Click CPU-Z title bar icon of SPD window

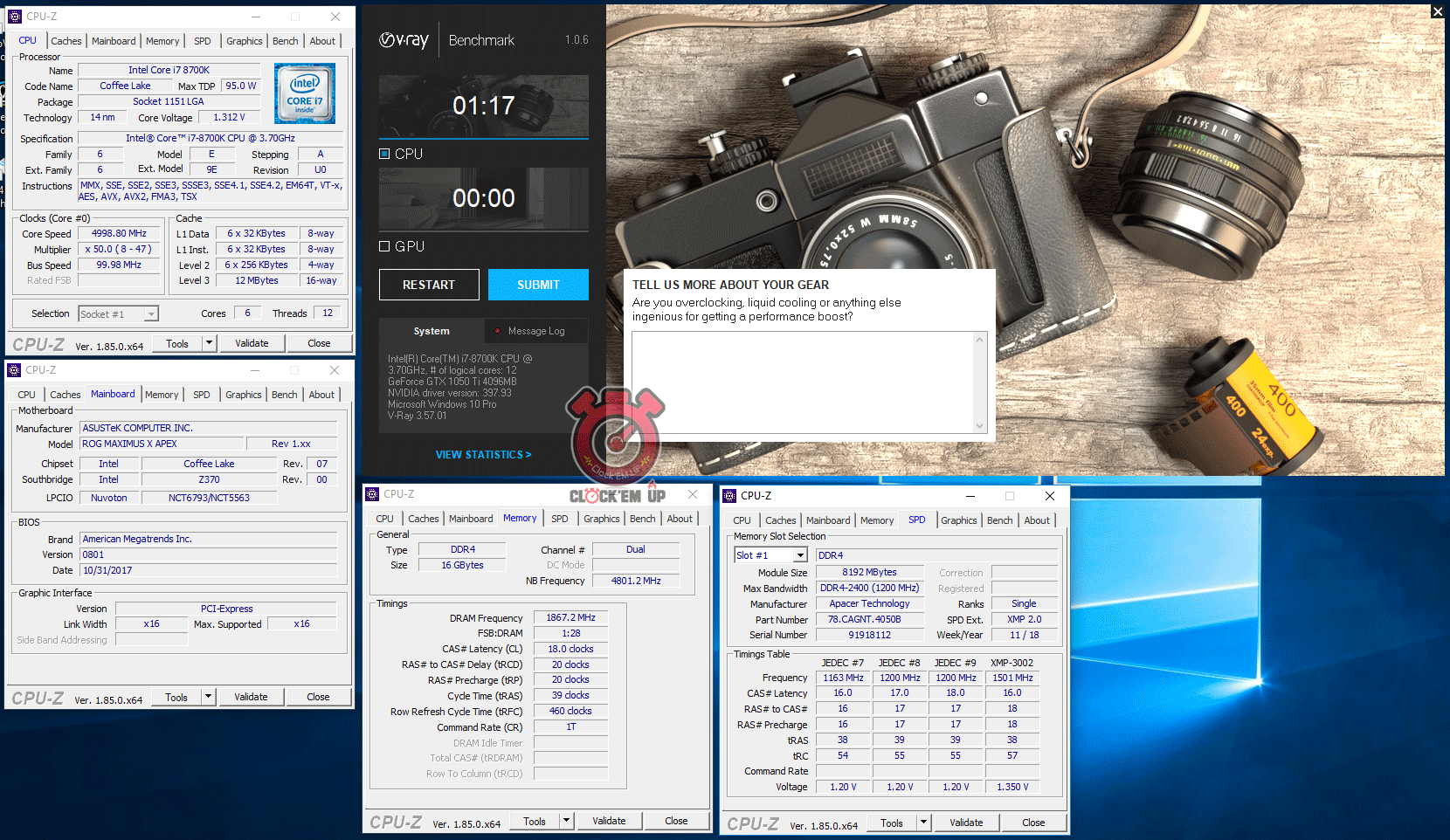729,496
